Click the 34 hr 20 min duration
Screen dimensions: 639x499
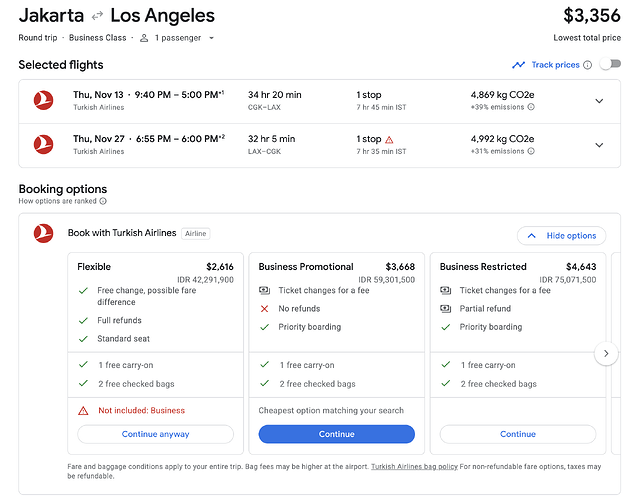pos(274,95)
